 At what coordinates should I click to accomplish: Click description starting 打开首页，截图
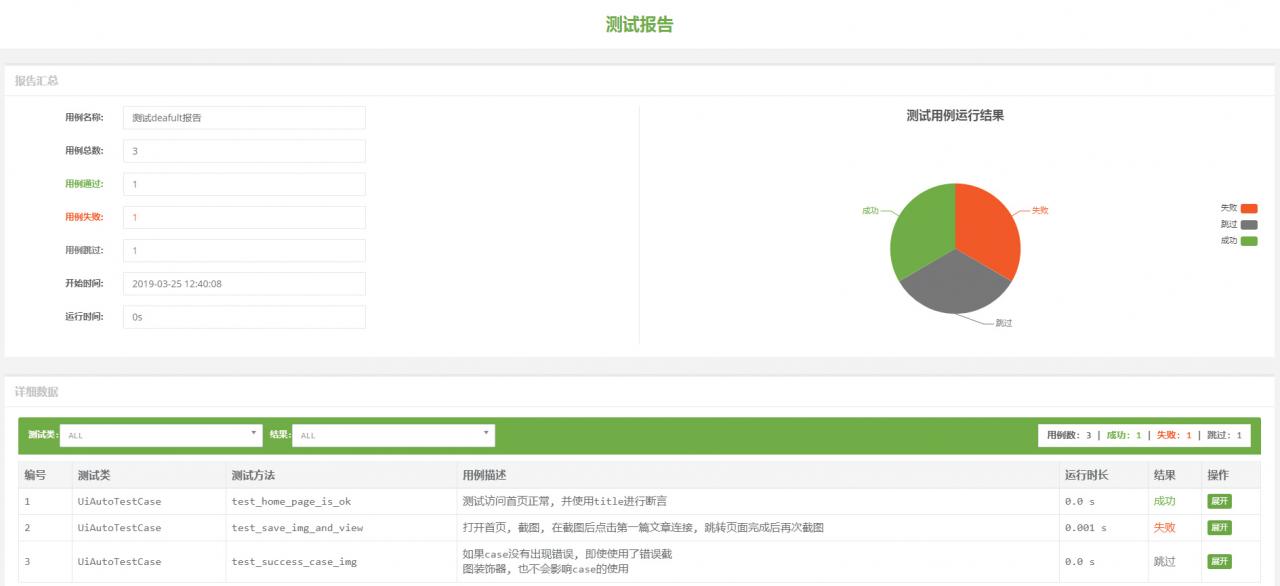(x=643, y=527)
